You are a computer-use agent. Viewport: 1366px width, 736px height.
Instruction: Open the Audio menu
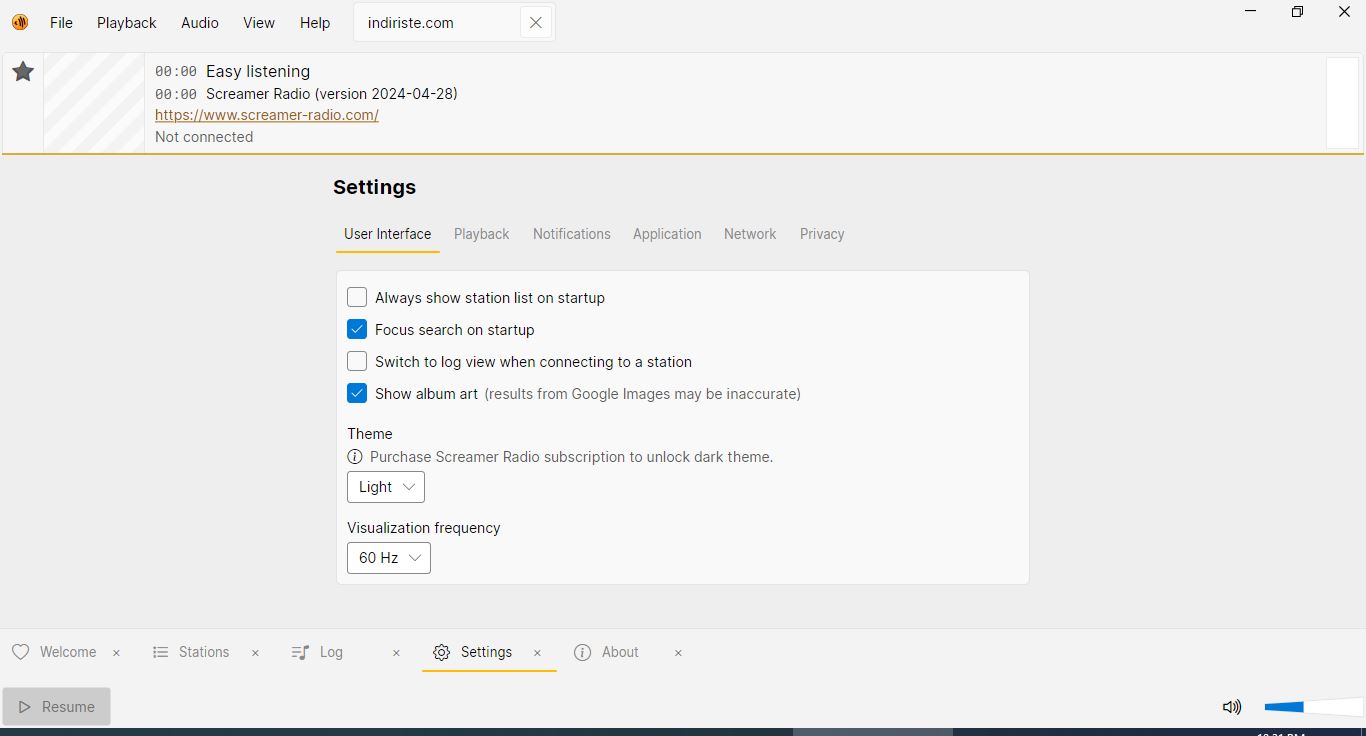[200, 23]
